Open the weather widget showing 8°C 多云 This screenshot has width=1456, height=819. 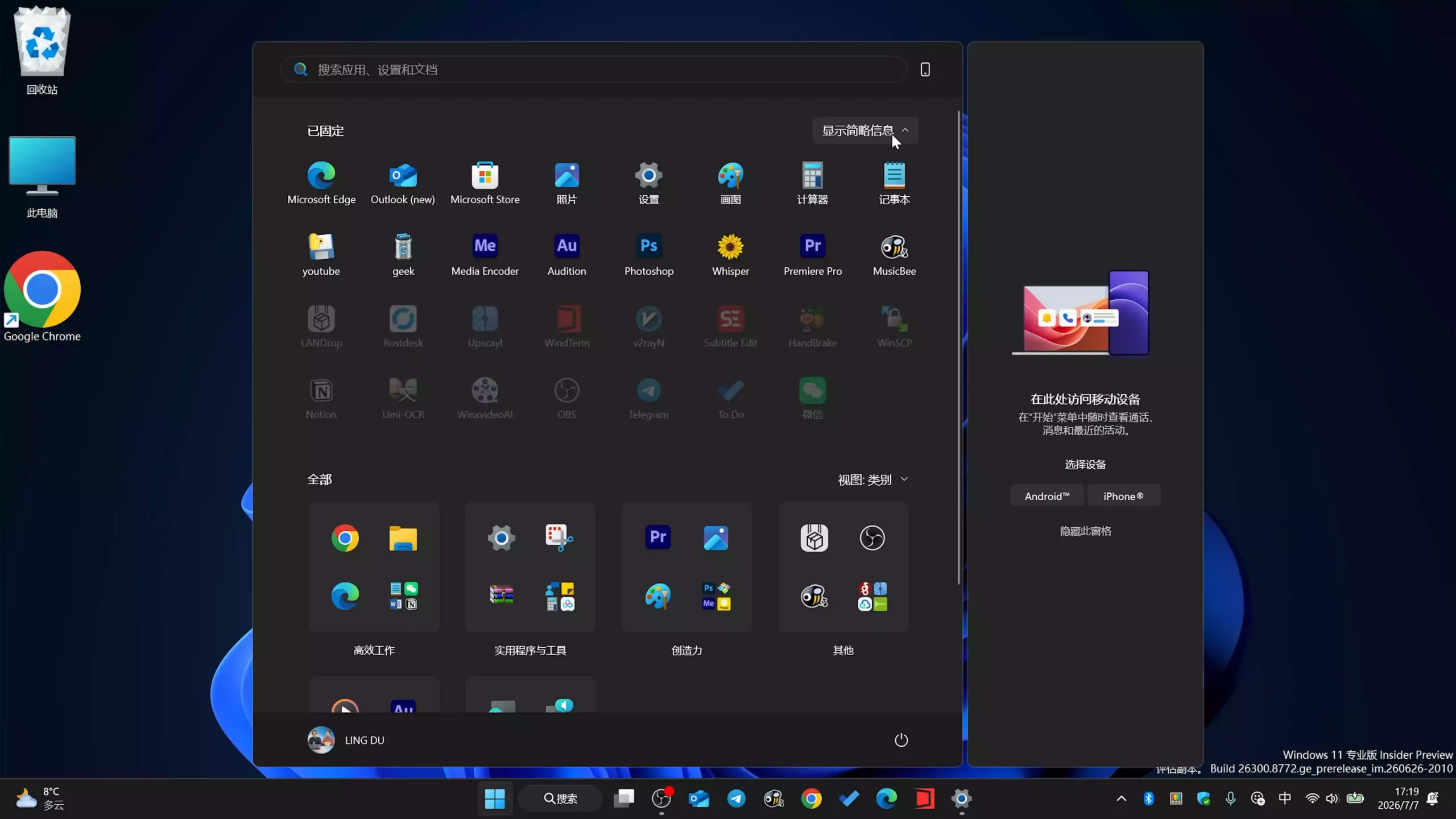point(40,799)
